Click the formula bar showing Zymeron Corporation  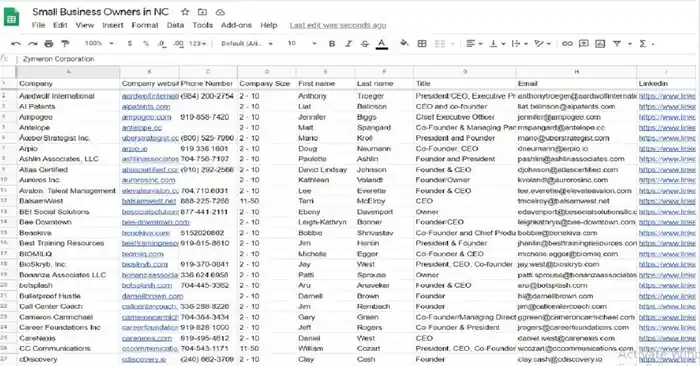point(357,59)
